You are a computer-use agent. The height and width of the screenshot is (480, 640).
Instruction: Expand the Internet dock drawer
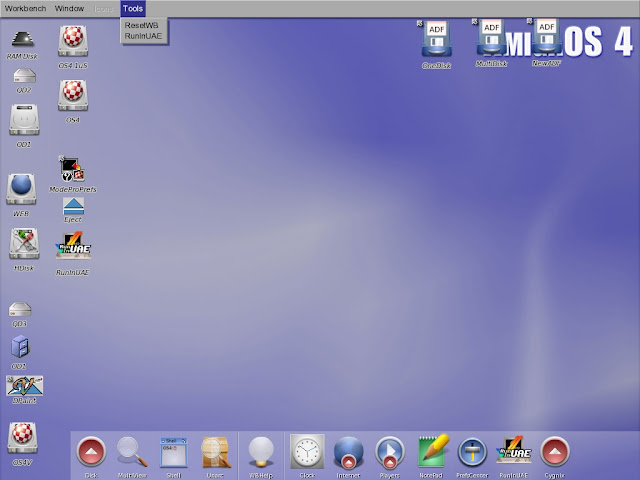pos(349,453)
